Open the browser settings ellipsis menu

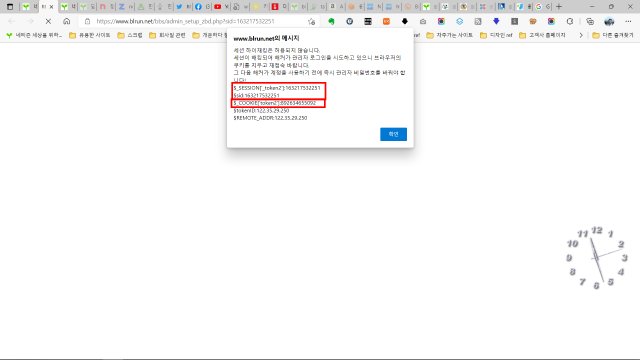point(628,21)
